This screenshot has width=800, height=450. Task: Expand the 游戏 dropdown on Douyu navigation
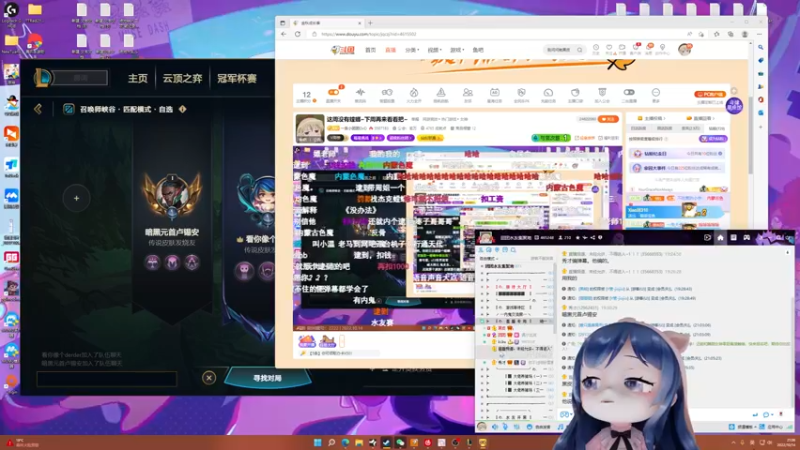click(457, 50)
